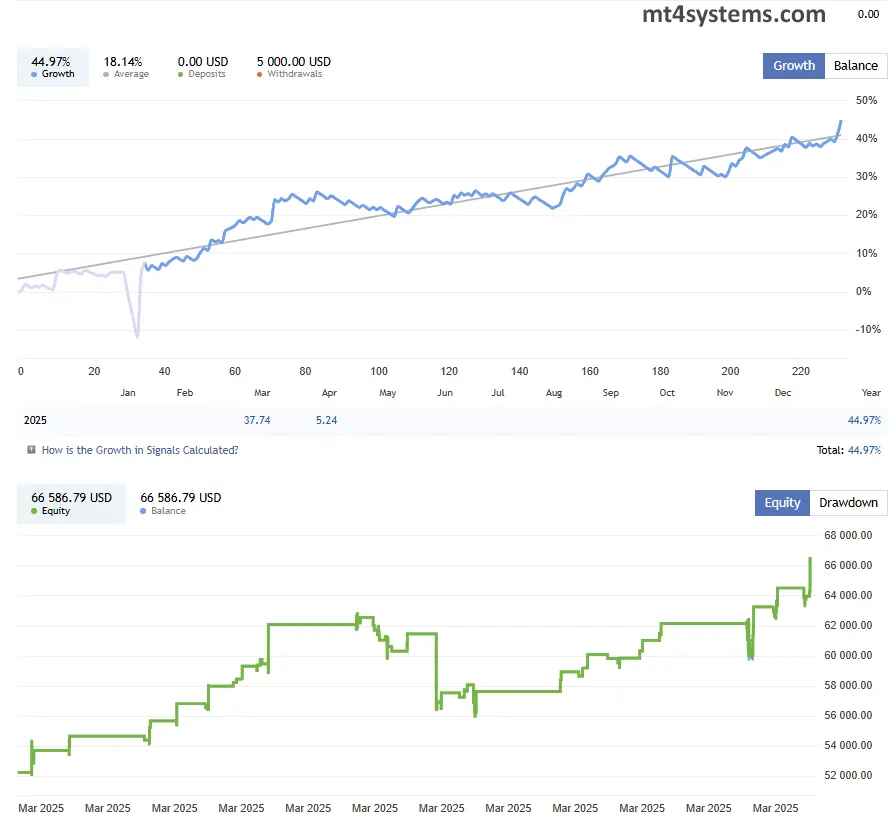
Task: Select the Equity view button
Action: 782,502
